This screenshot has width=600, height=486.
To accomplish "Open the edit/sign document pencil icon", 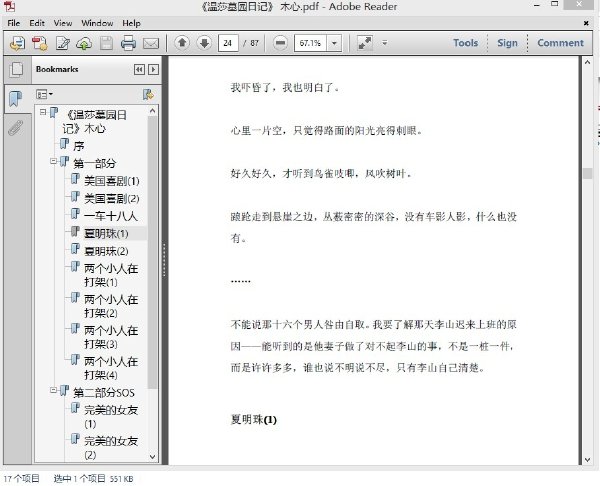I will pos(62,43).
